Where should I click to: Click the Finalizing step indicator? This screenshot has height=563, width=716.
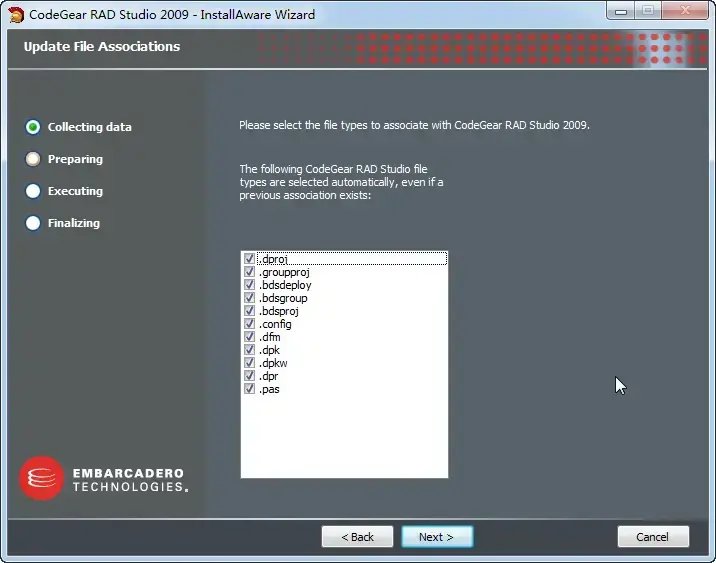pyautogui.click(x=33, y=223)
